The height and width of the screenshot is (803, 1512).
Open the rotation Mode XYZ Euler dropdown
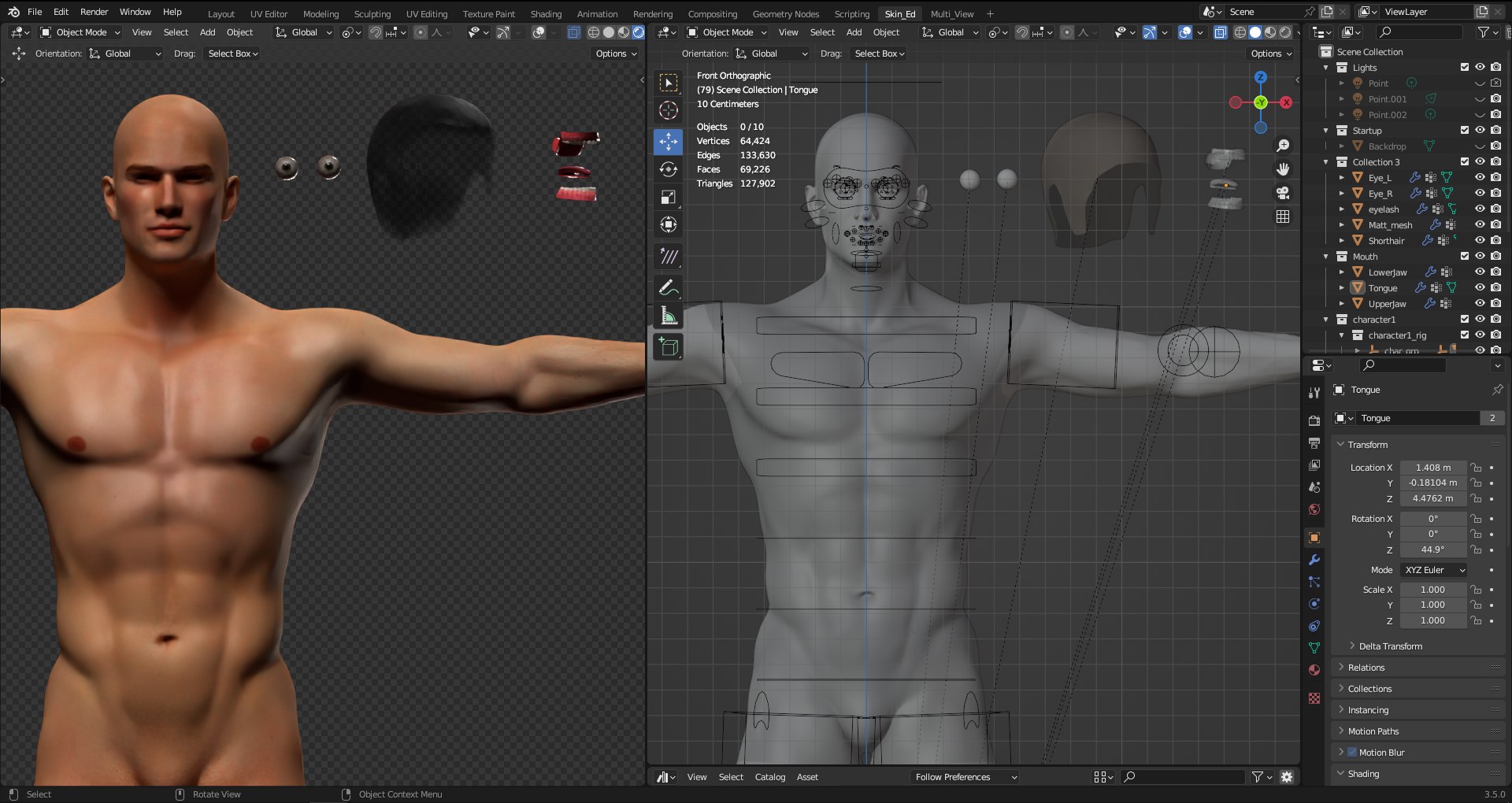[1433, 570]
